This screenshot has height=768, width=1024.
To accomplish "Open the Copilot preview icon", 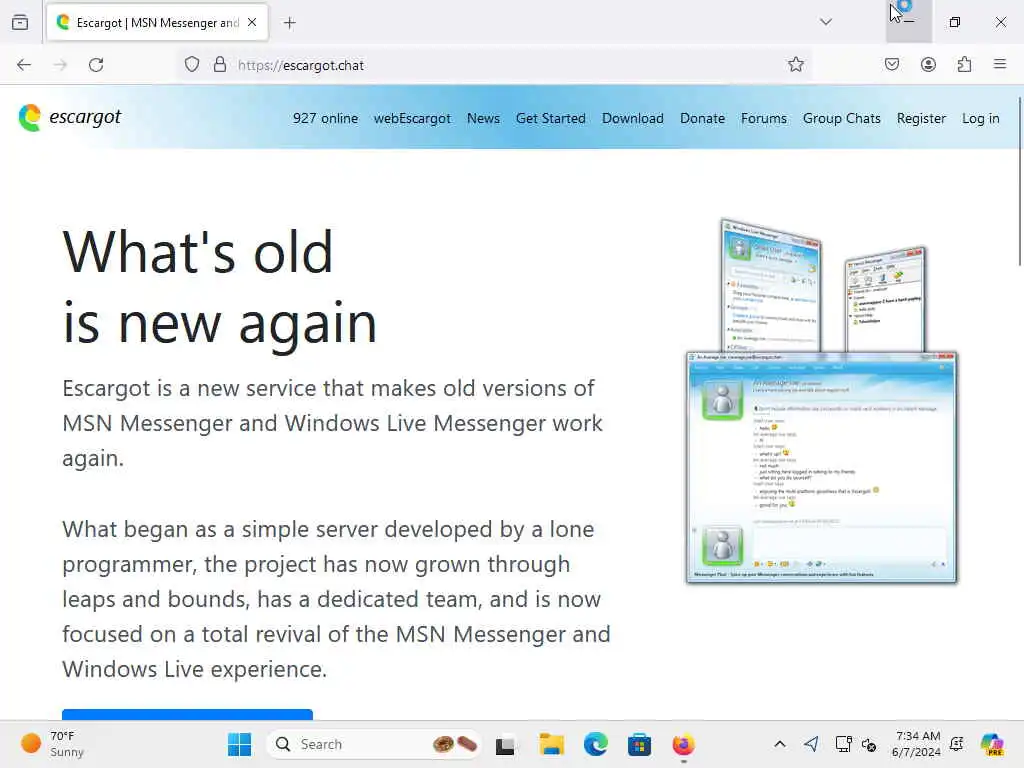I will point(992,744).
